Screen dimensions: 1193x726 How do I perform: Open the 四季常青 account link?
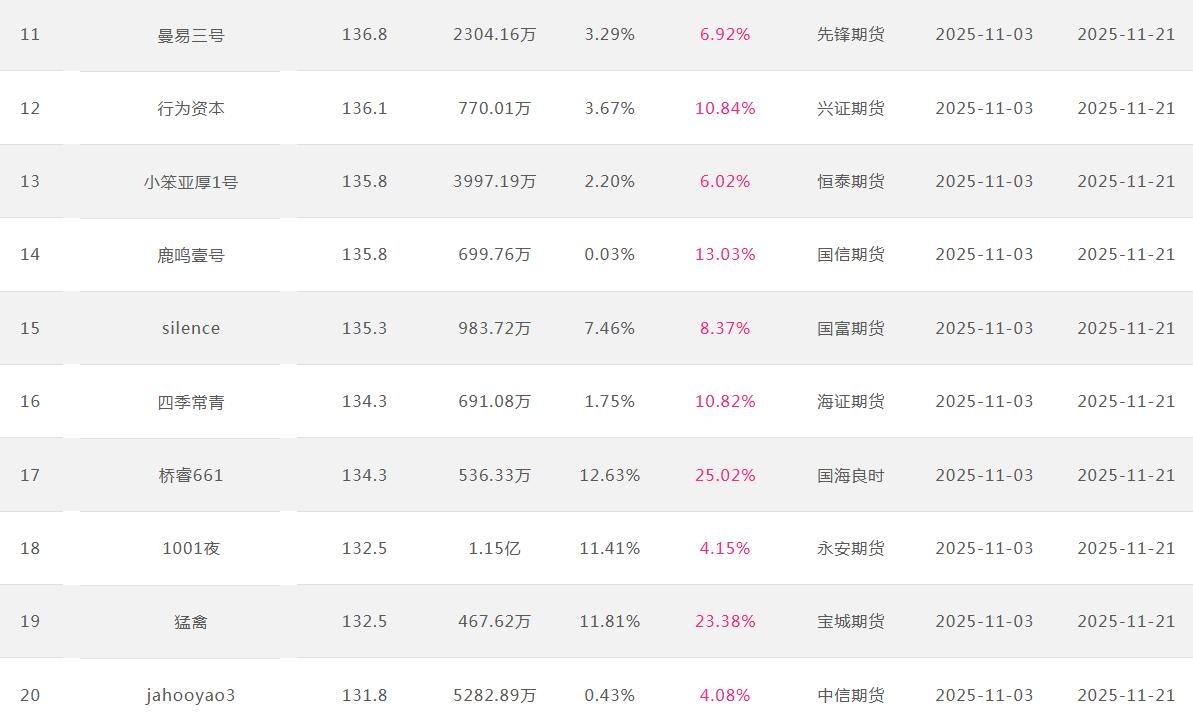[x=191, y=402]
